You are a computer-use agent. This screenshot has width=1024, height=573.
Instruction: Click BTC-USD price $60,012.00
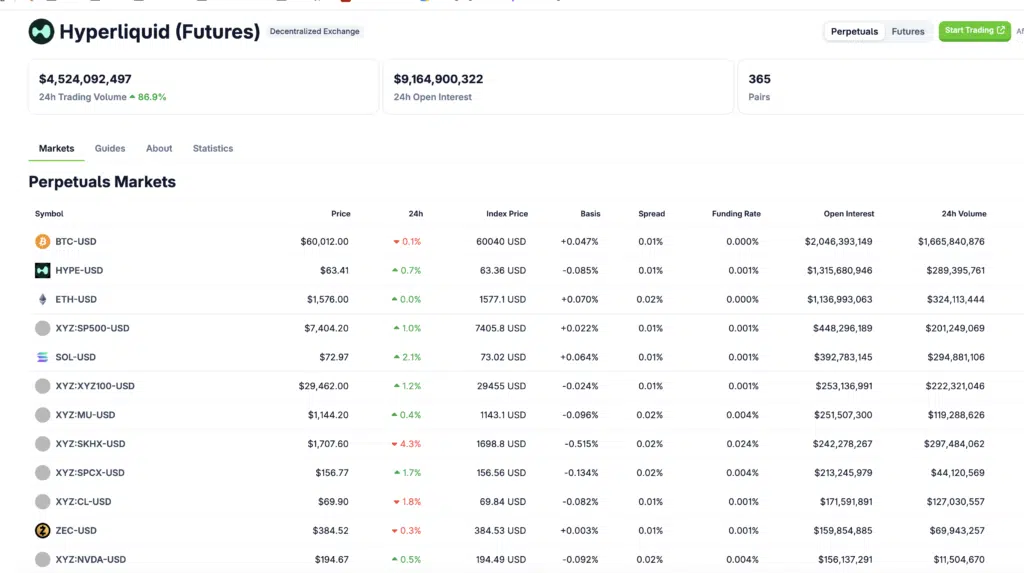coord(324,242)
